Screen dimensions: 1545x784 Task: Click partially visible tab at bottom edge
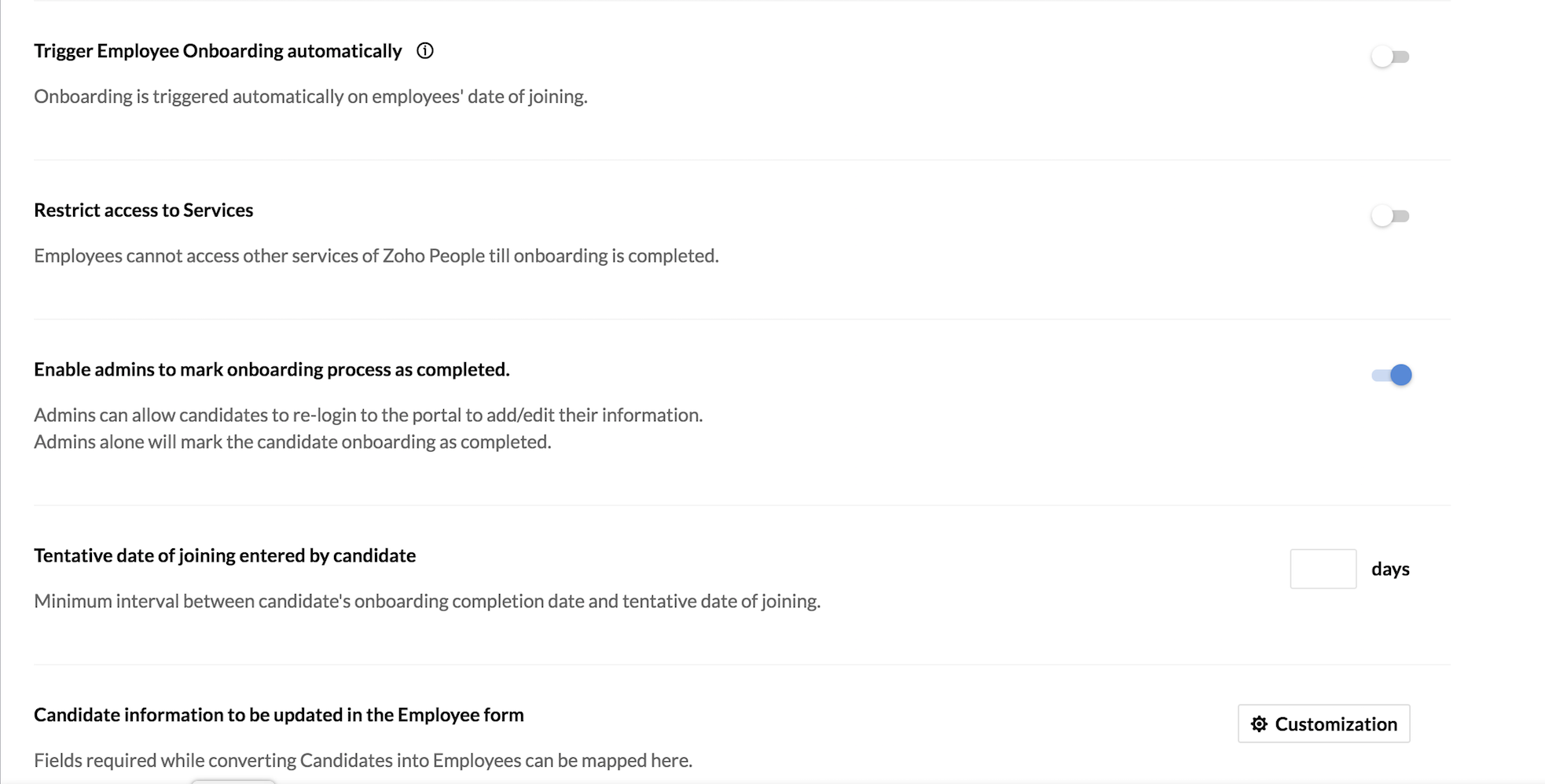pyautogui.click(x=233, y=782)
